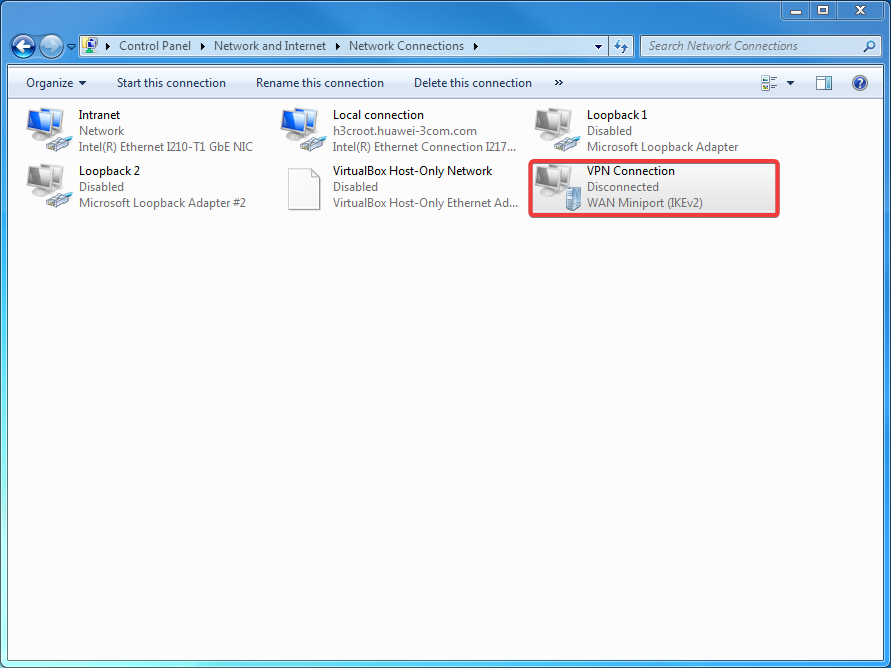Click Microsoft Loopback Adapter description text
The width and height of the screenshot is (891, 668).
pyautogui.click(x=663, y=147)
